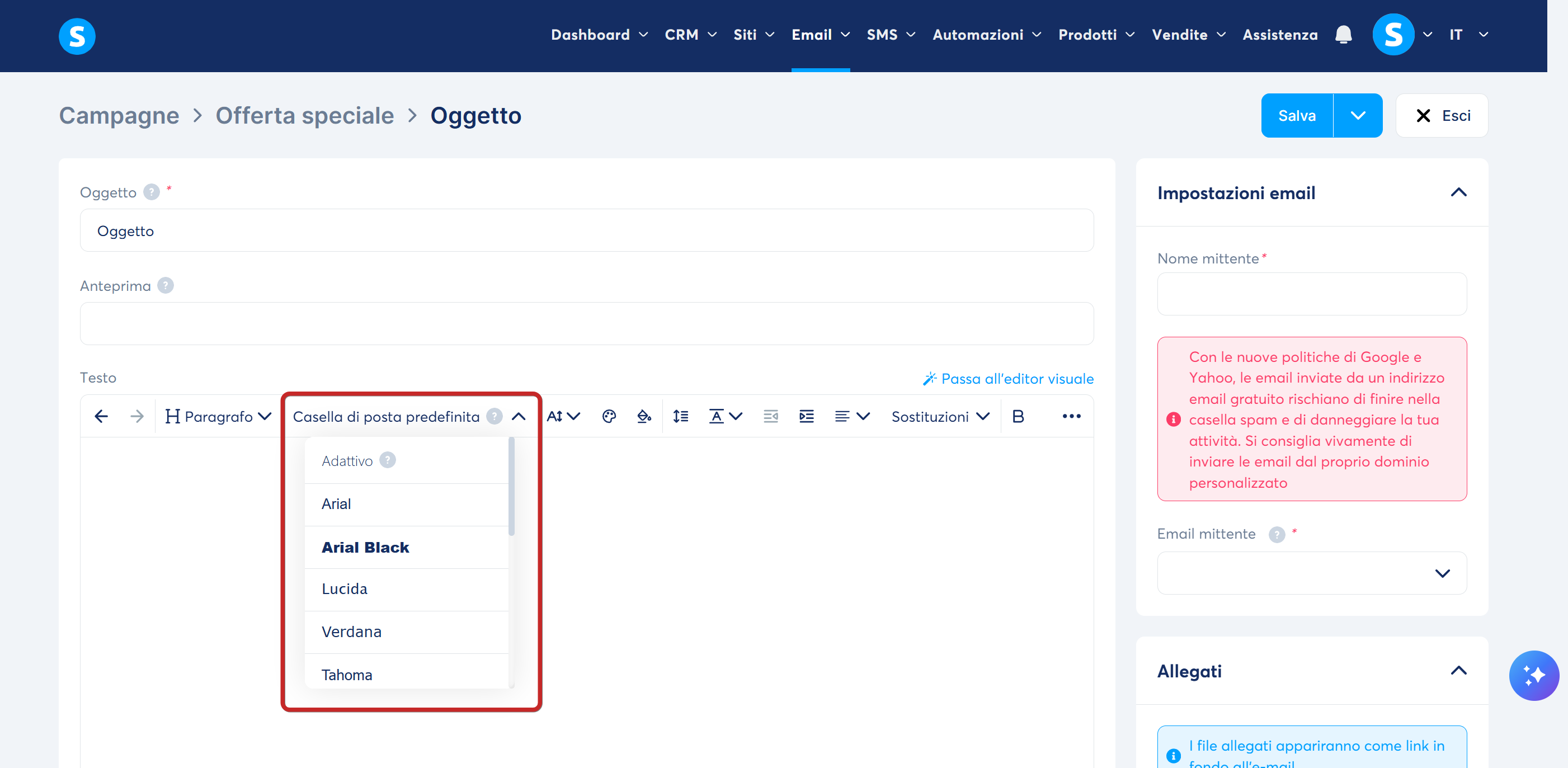Open the CRM menu
Image resolution: width=1568 pixels, height=768 pixels.
(690, 35)
